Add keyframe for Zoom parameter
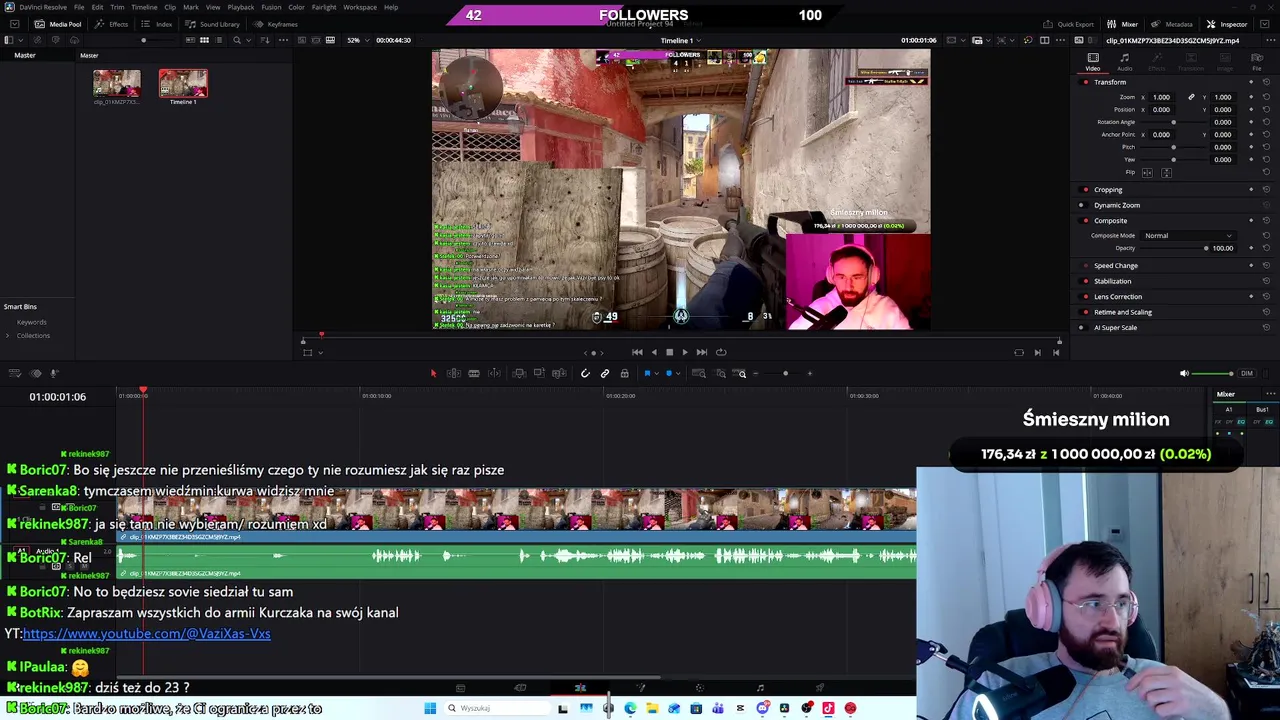This screenshot has width=1280, height=720. 1251,97
